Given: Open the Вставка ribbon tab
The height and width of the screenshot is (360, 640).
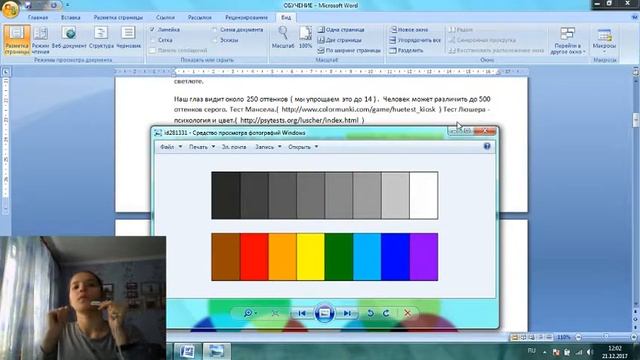Looking at the screenshot, I should [x=71, y=18].
